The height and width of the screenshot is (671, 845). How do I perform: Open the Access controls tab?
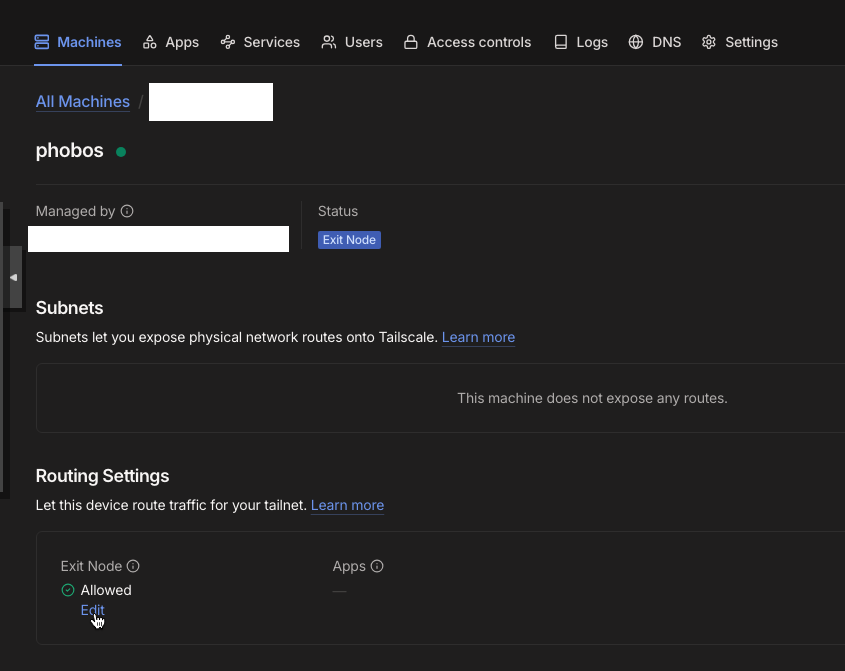click(468, 42)
